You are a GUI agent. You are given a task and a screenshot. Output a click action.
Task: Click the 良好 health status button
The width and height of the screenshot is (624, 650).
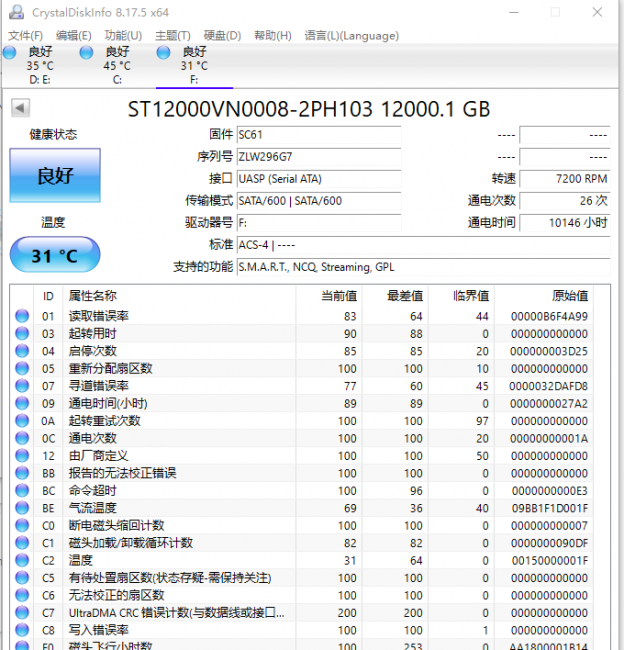tap(55, 175)
